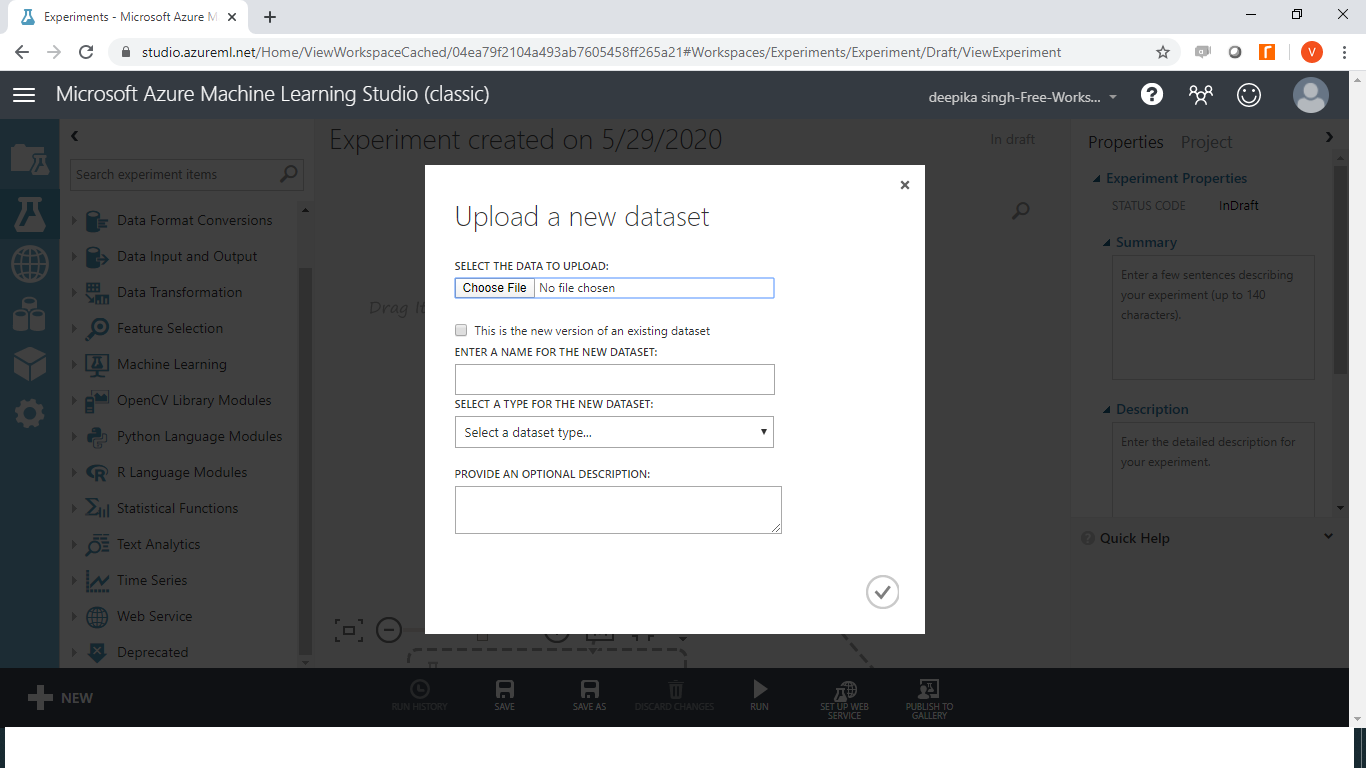The width and height of the screenshot is (1366, 768).
Task: Click Run History in bottom toolbar
Action: [x=419, y=695]
